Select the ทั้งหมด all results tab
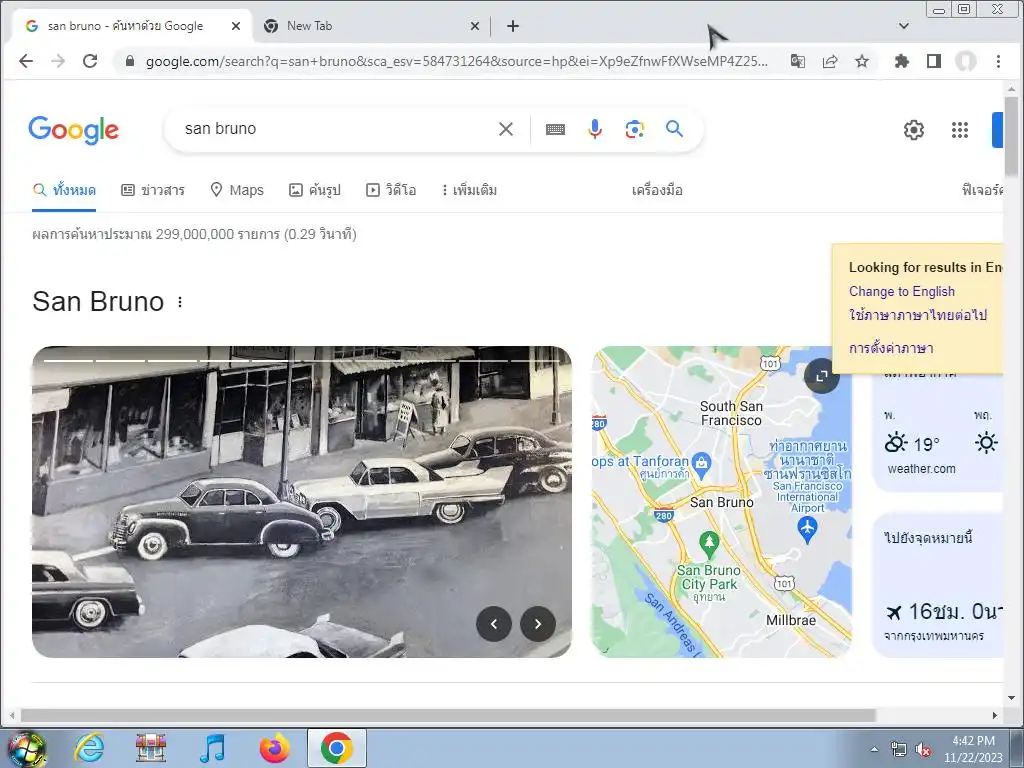 tap(64, 190)
